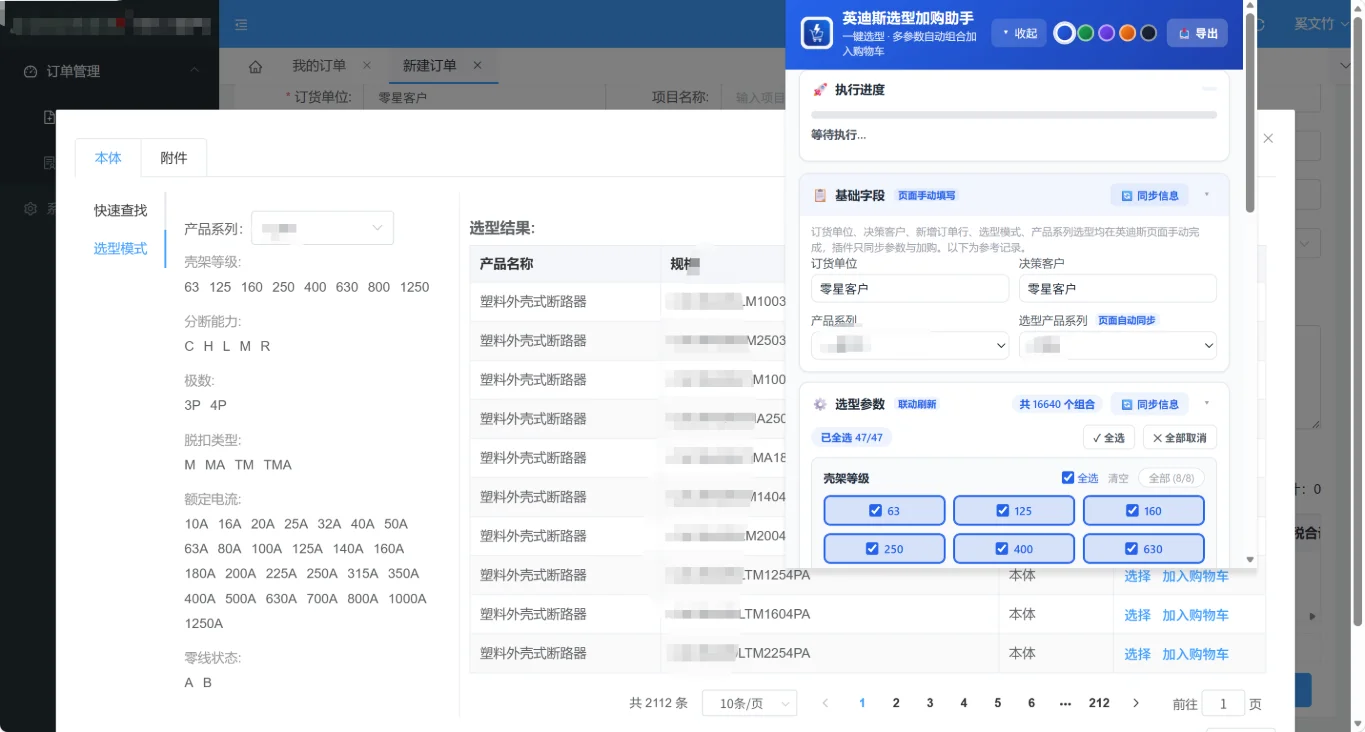Close the 新建订单 tab with its X
Image resolution: width=1365 pixels, height=732 pixels.
[477, 65]
